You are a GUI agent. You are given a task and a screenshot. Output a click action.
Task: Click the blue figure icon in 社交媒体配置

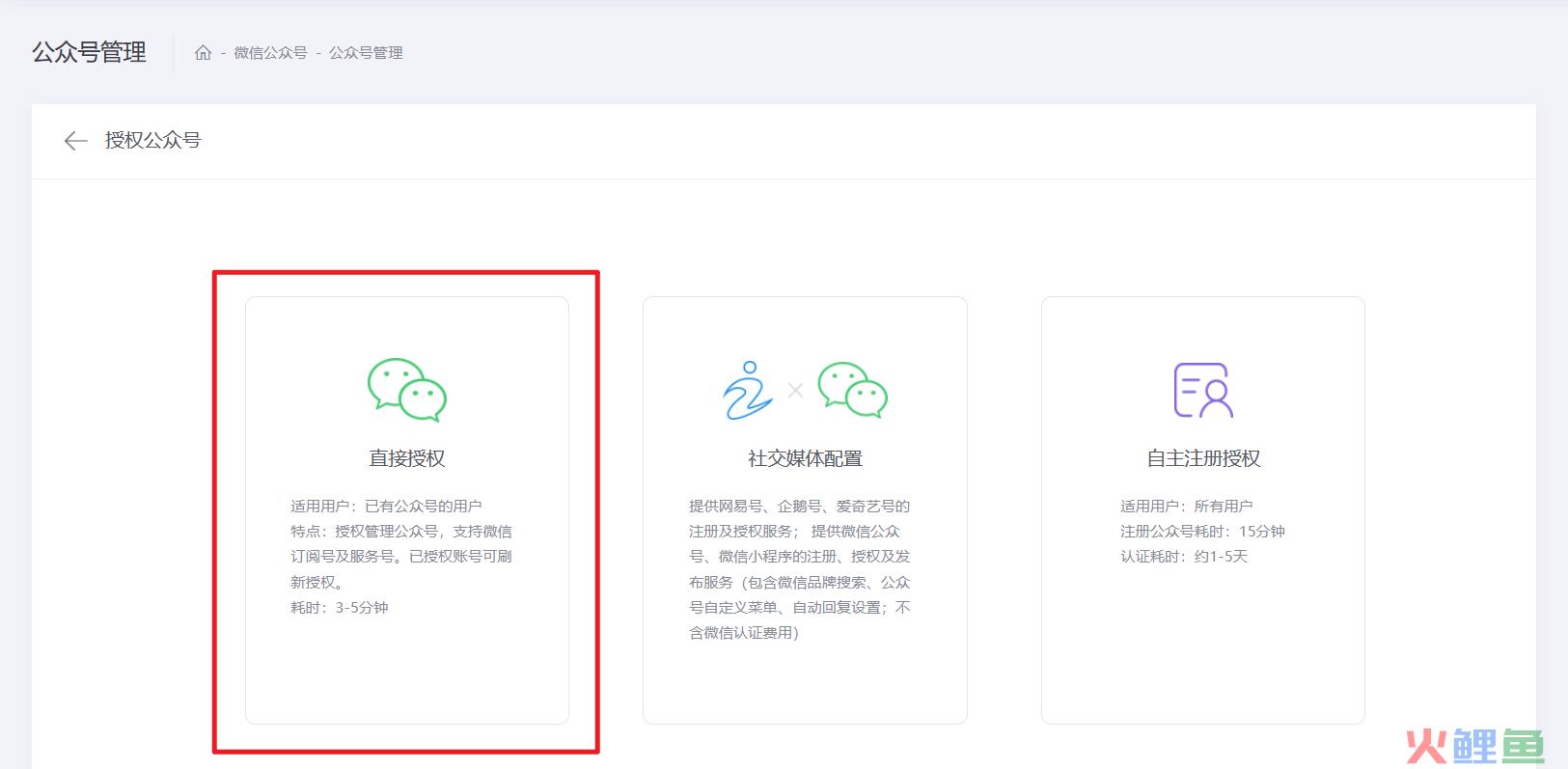(748, 390)
